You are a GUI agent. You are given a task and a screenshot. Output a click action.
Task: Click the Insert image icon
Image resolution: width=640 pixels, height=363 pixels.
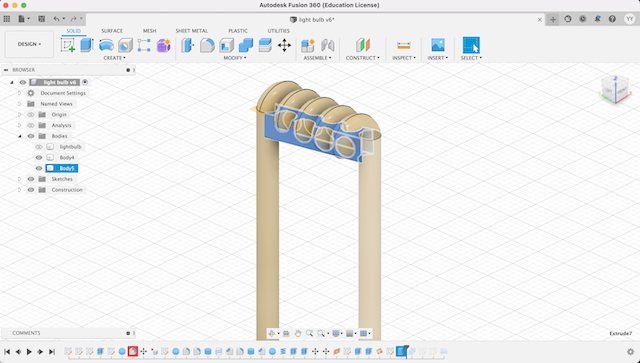tap(438, 45)
